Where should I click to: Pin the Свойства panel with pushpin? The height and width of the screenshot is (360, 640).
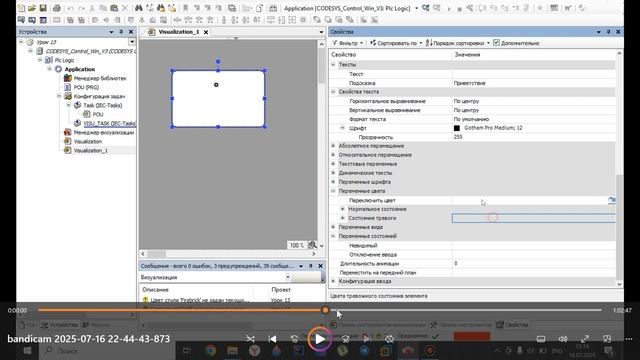pos(608,31)
